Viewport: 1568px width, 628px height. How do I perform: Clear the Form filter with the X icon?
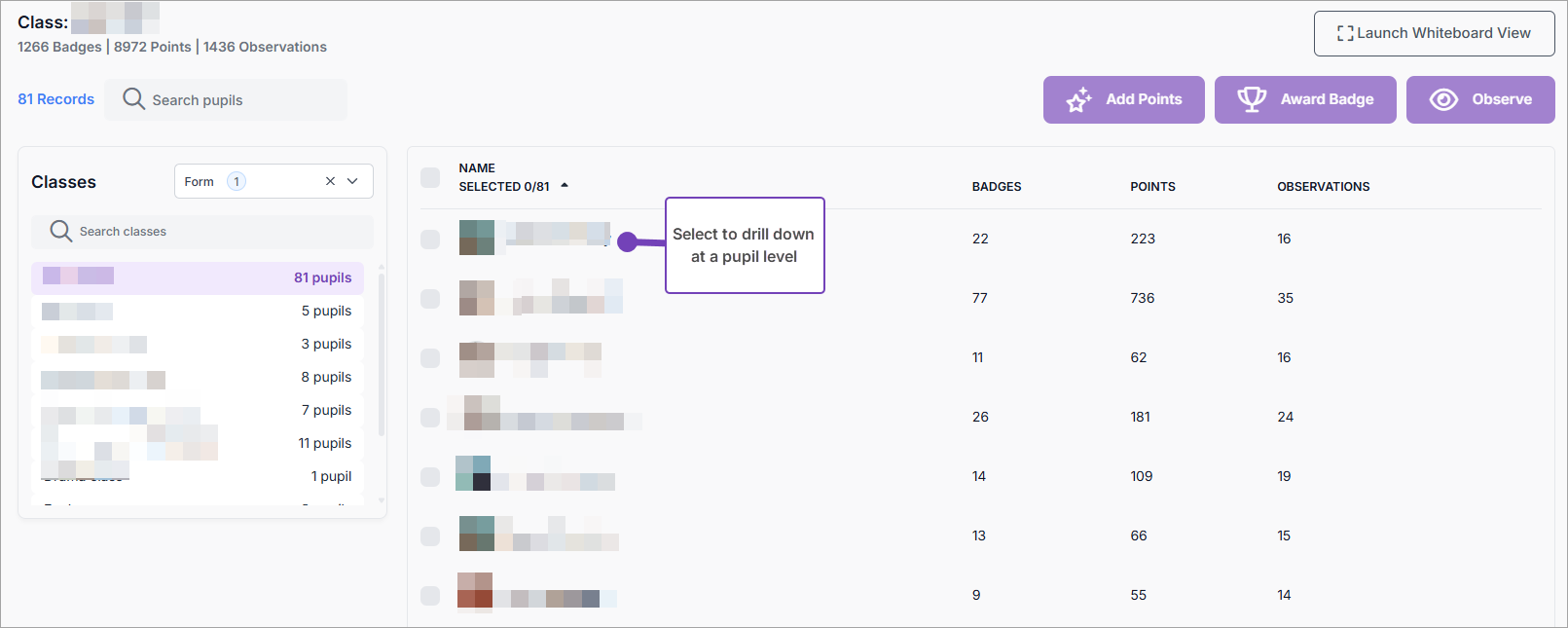[x=330, y=181]
